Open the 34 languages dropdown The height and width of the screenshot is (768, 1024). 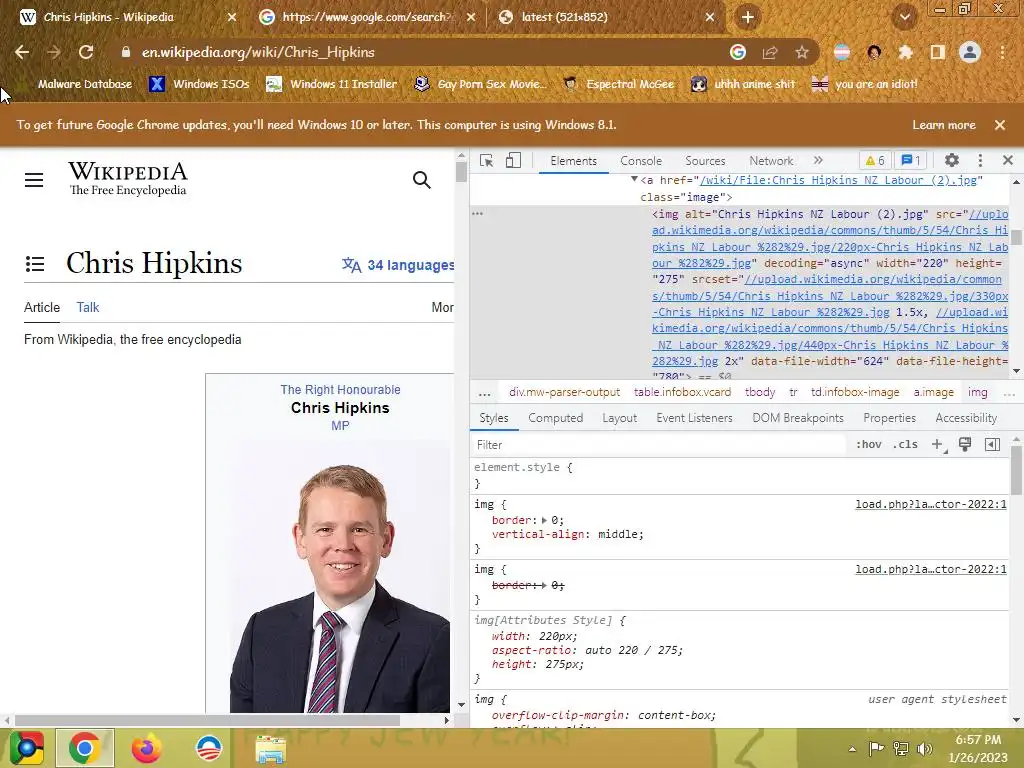coord(398,265)
